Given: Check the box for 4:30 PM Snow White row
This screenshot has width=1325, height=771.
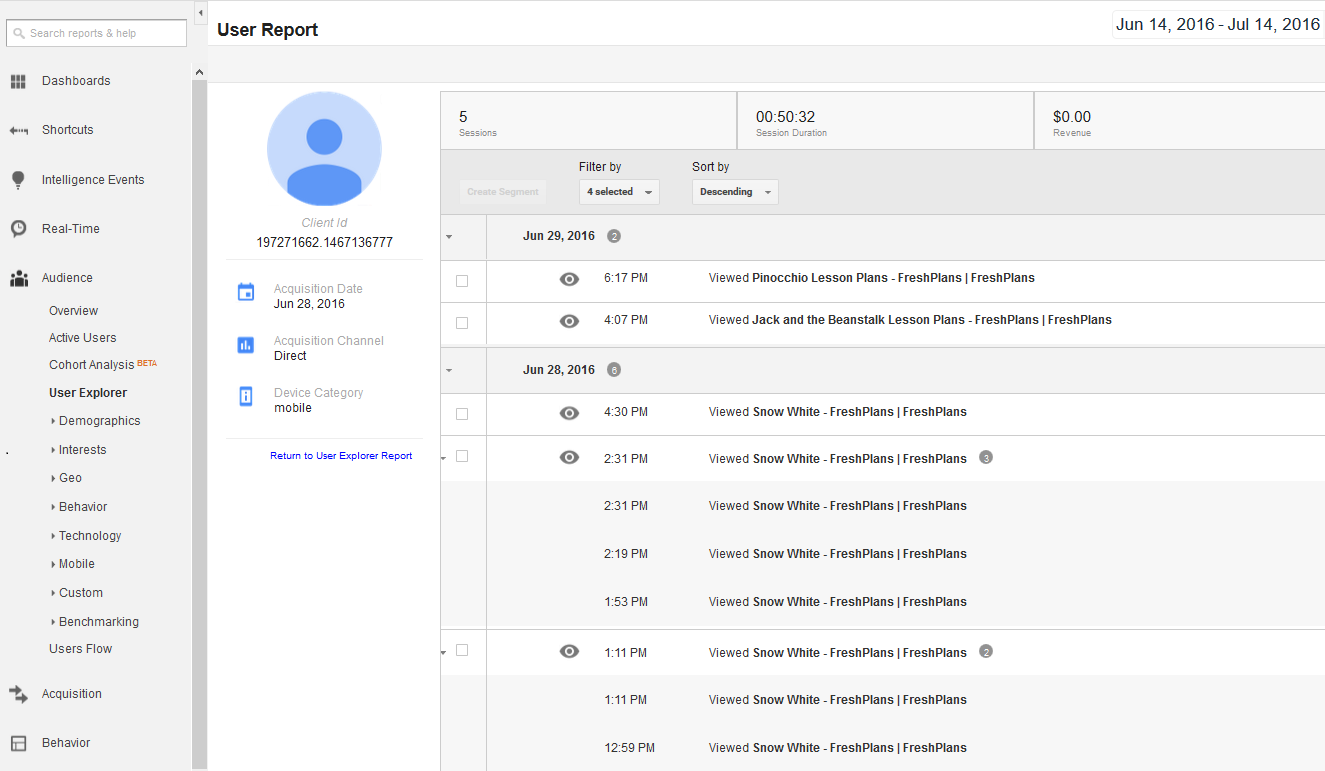Looking at the screenshot, I should click(x=462, y=414).
